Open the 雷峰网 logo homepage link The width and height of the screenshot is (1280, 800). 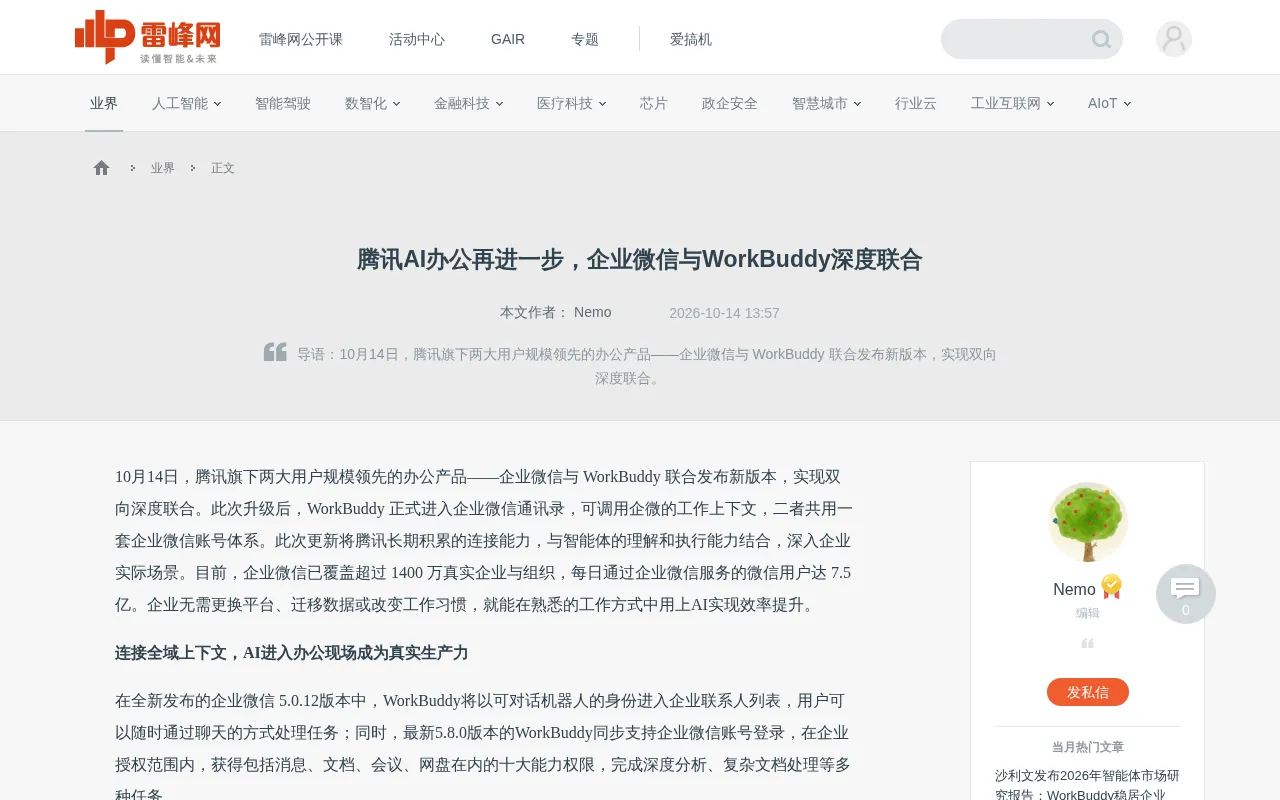[x=147, y=38]
